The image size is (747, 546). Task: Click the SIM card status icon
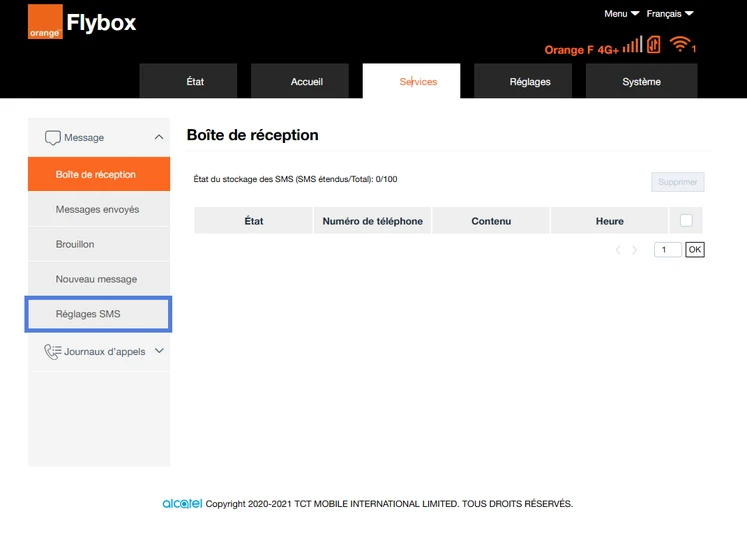click(x=654, y=45)
